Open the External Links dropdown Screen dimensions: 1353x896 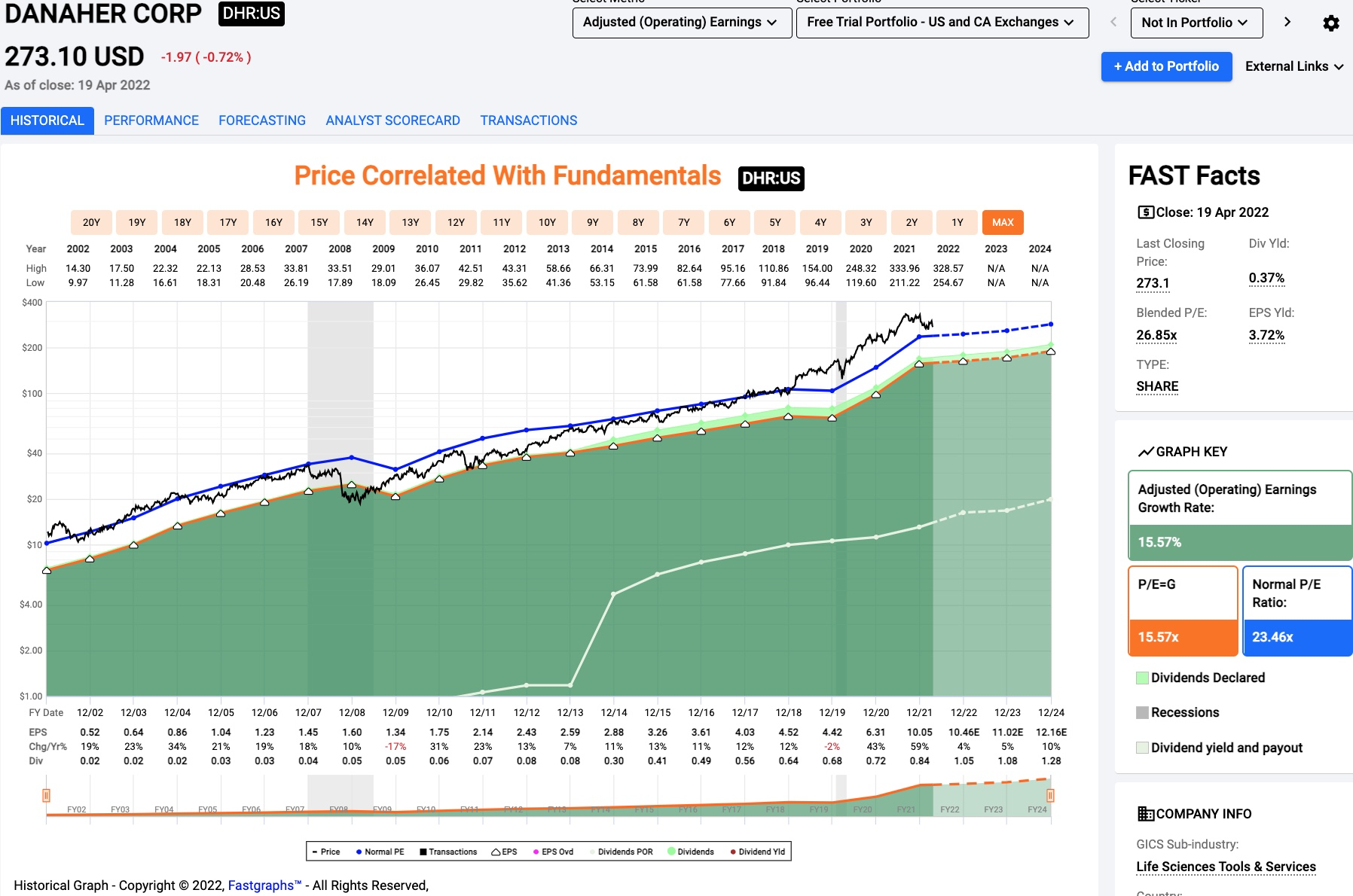click(1294, 66)
